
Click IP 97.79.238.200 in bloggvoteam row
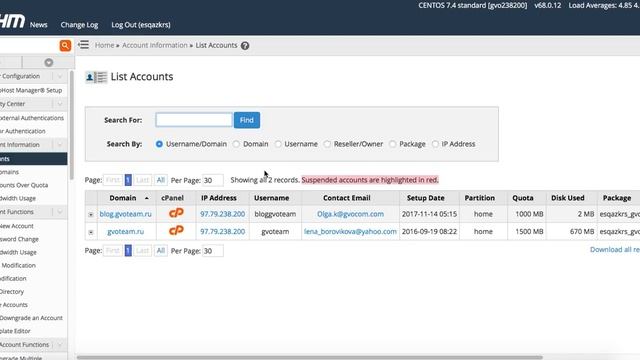tap(222, 214)
